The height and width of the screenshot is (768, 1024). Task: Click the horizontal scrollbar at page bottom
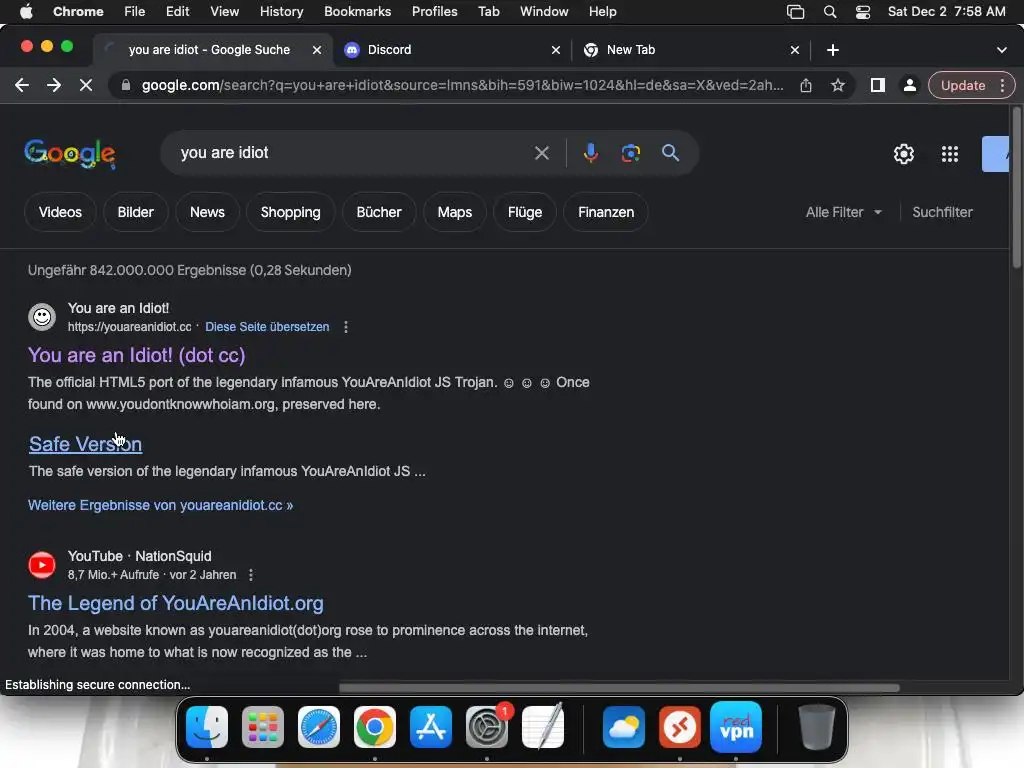tap(619, 688)
